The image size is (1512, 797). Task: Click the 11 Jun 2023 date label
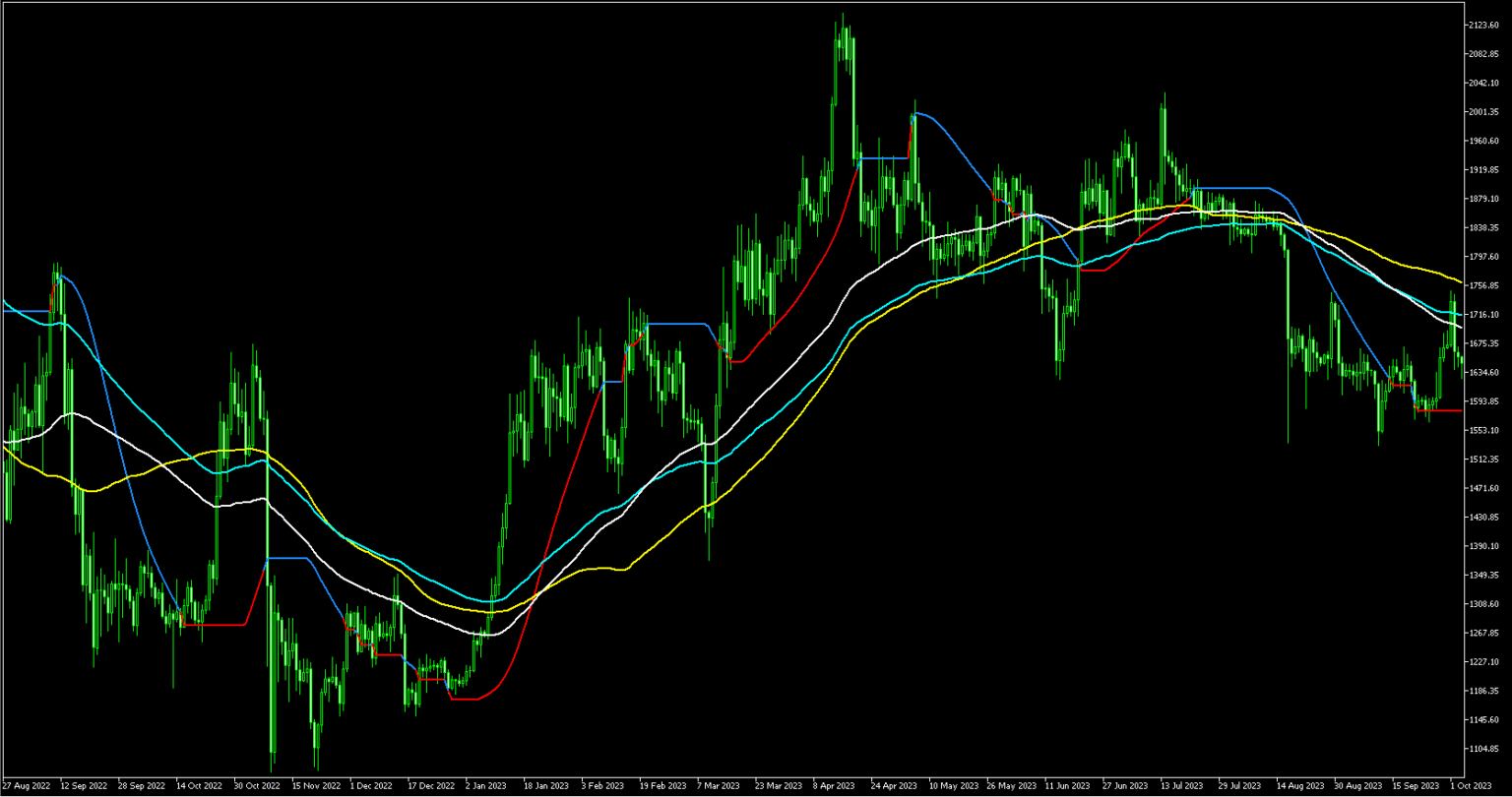[1066, 786]
